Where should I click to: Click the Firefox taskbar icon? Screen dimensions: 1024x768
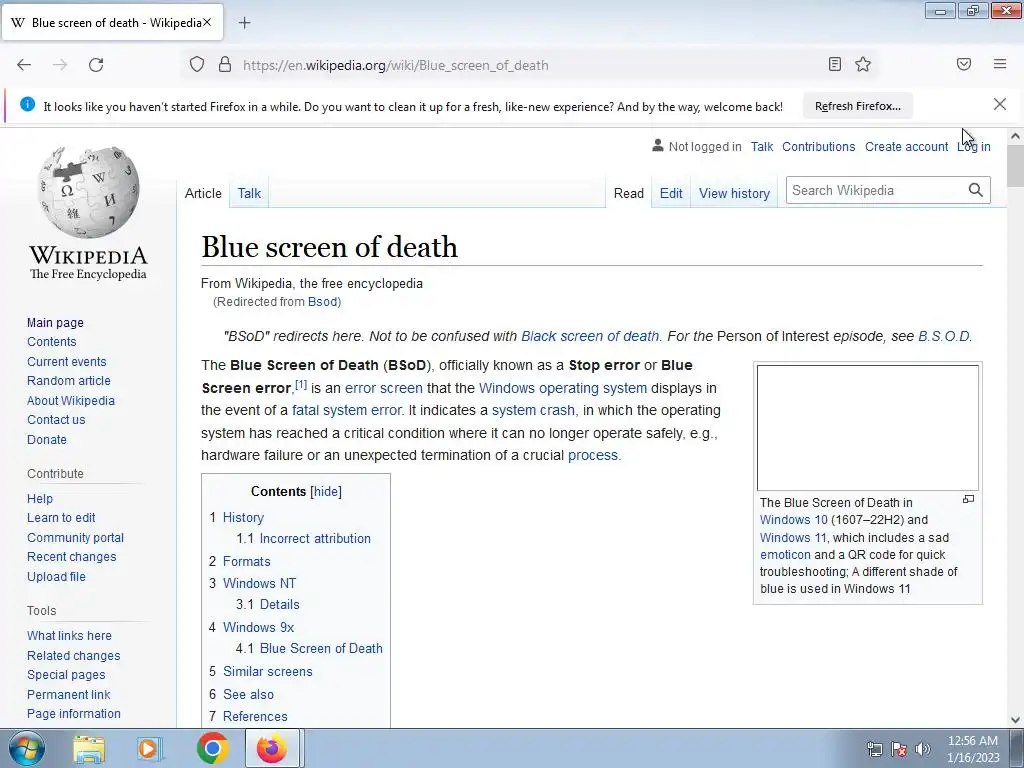pos(272,748)
